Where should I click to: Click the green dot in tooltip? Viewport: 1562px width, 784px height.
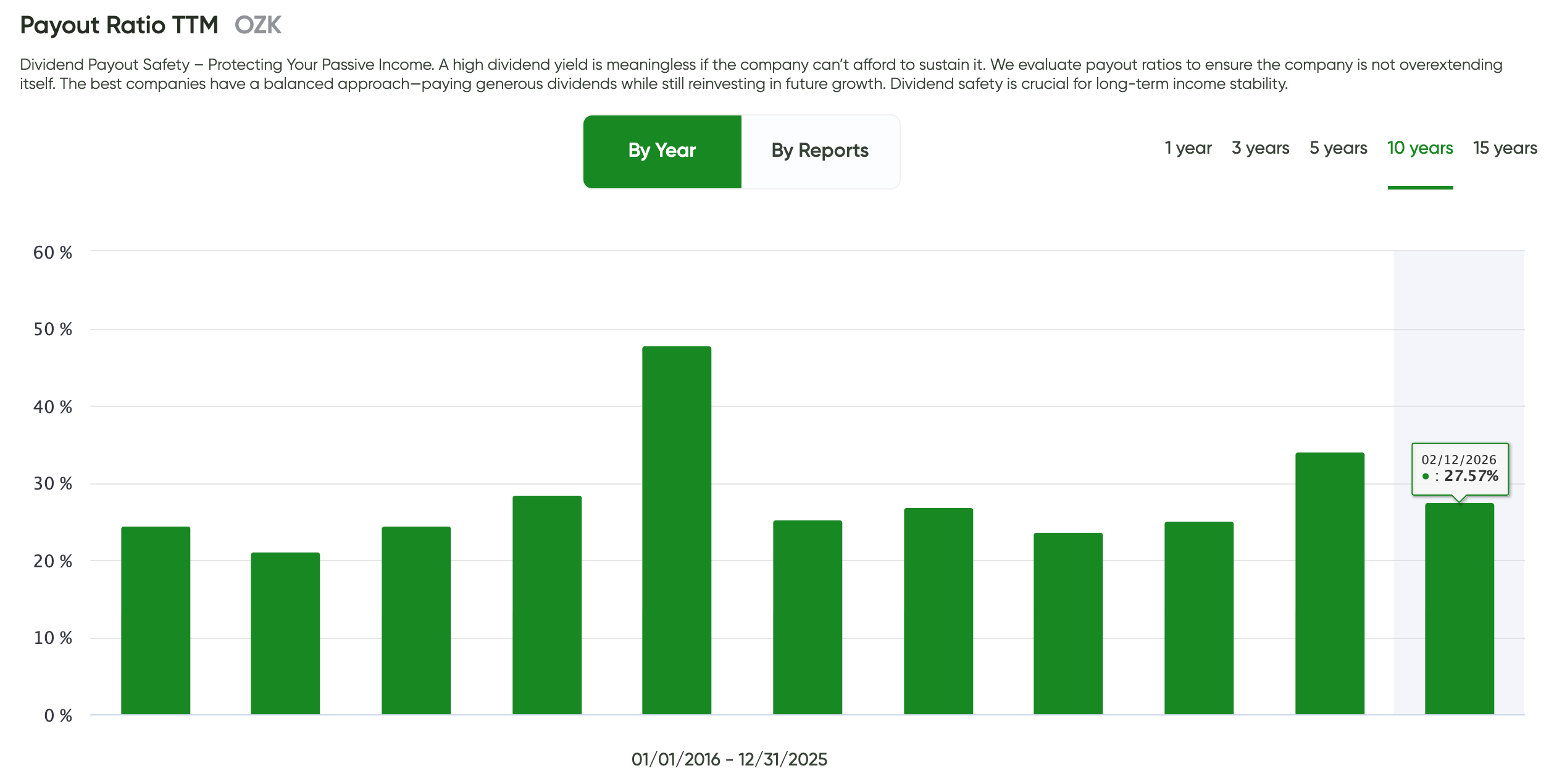point(1426,476)
